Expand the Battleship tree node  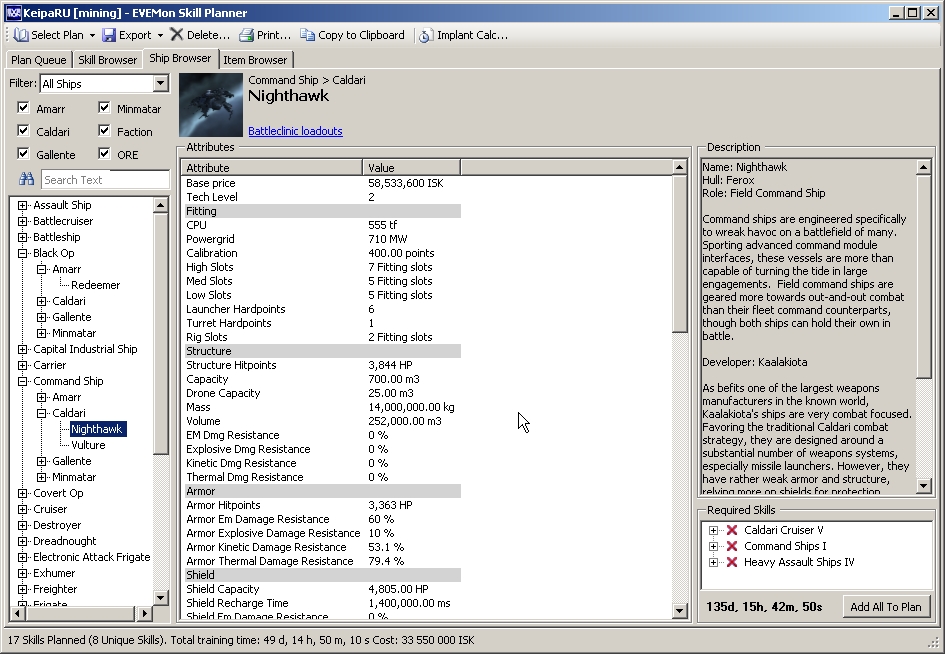pyautogui.click(x=23, y=237)
